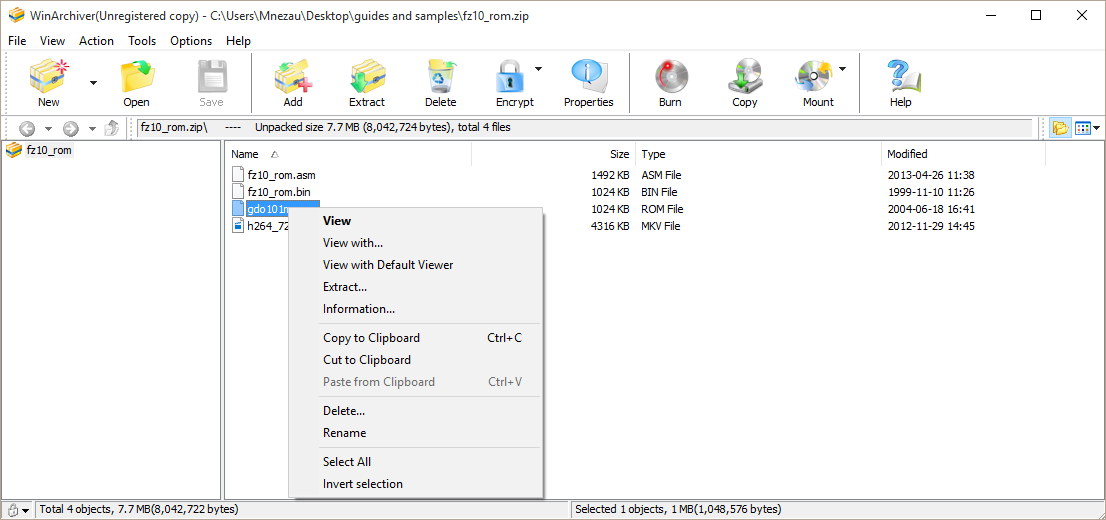This screenshot has height=520, width=1106.
Task: Click the Delete recycle bin toolbar icon
Action: [441, 76]
